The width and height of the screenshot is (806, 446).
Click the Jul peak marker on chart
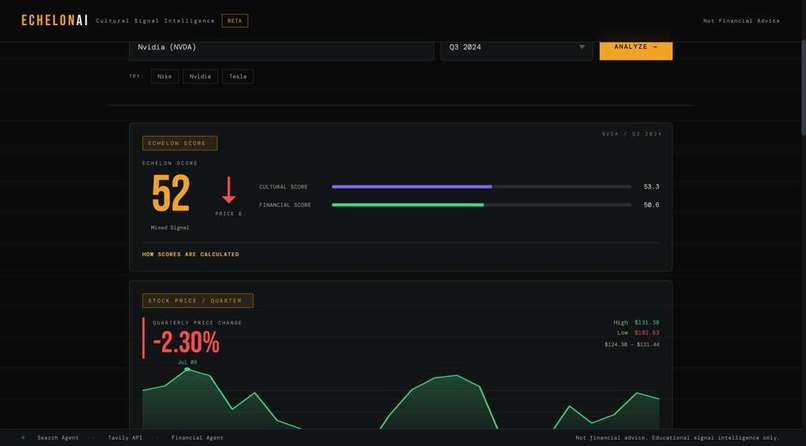tap(187, 369)
